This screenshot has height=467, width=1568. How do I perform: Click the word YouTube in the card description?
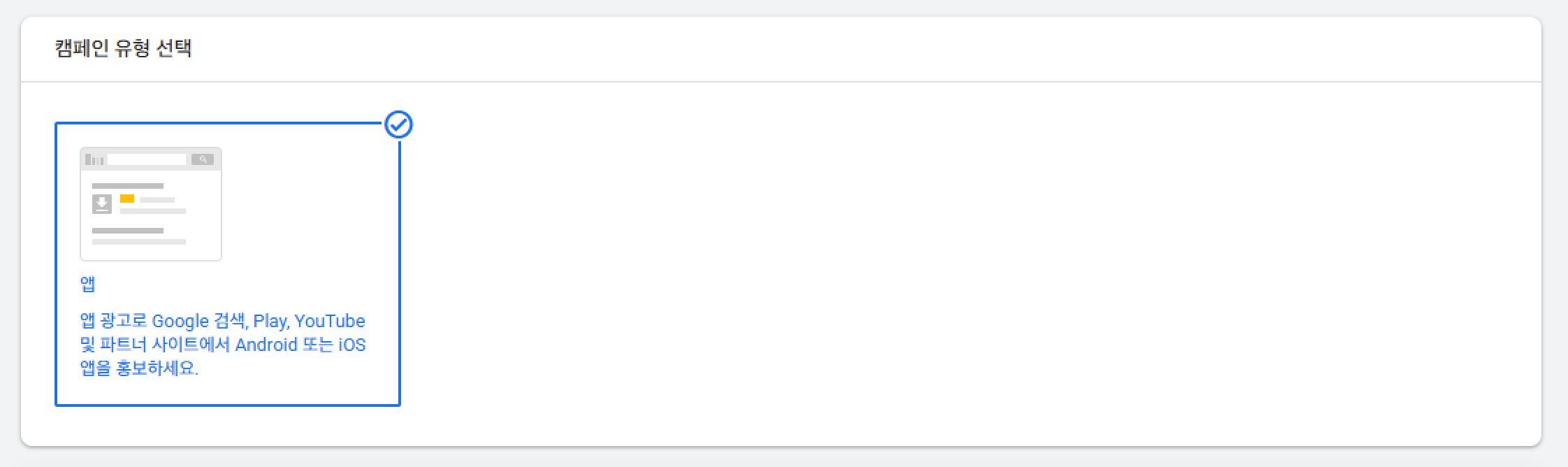[330, 321]
